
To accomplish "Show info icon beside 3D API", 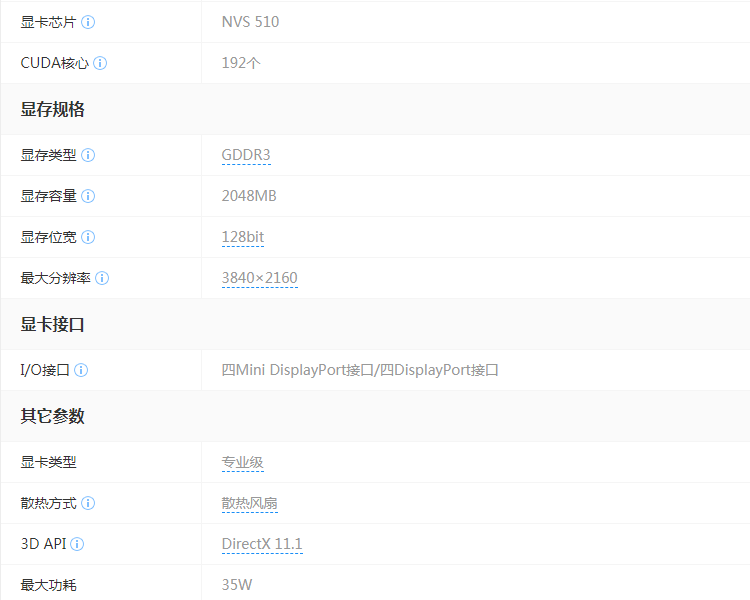I will click(77, 544).
